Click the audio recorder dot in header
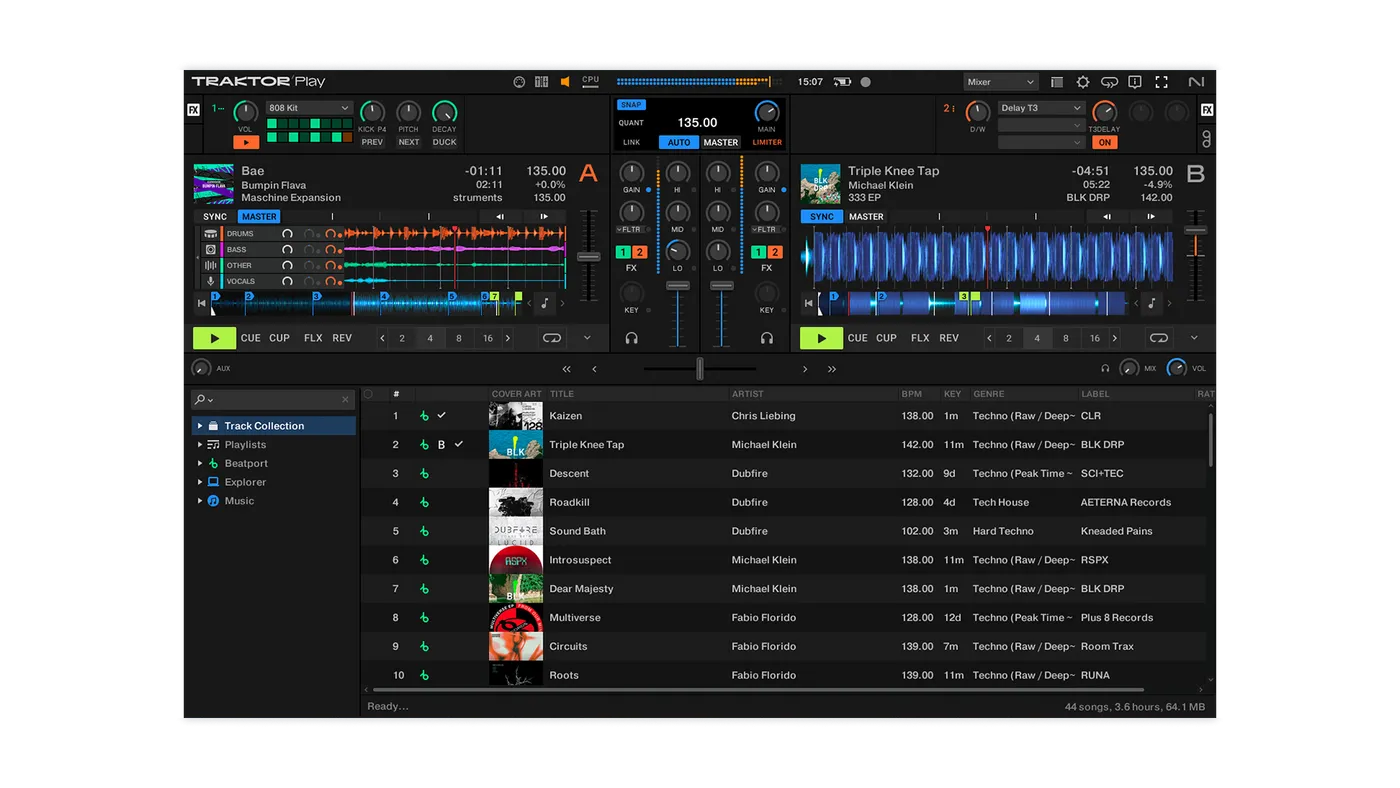The height and width of the screenshot is (788, 1400). tap(866, 82)
